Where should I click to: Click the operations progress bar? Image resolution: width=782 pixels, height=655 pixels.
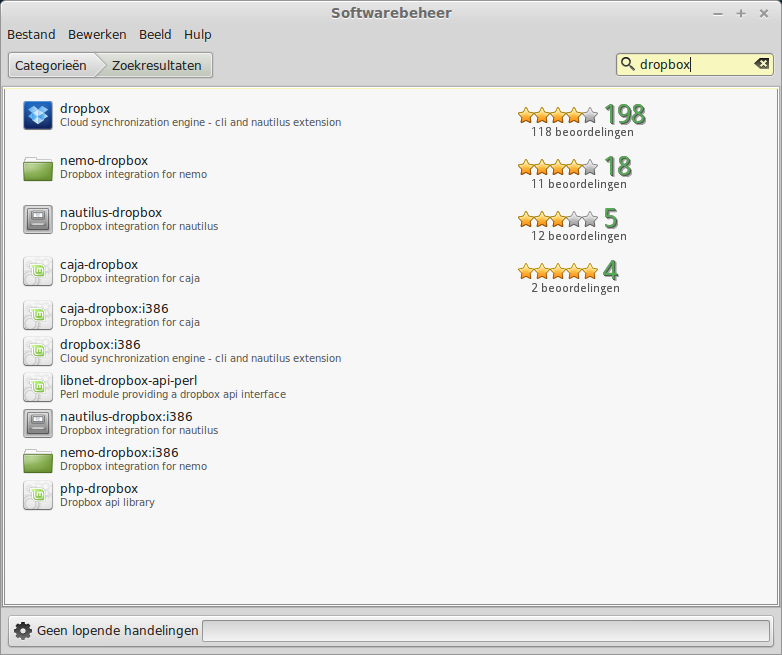tap(486, 631)
